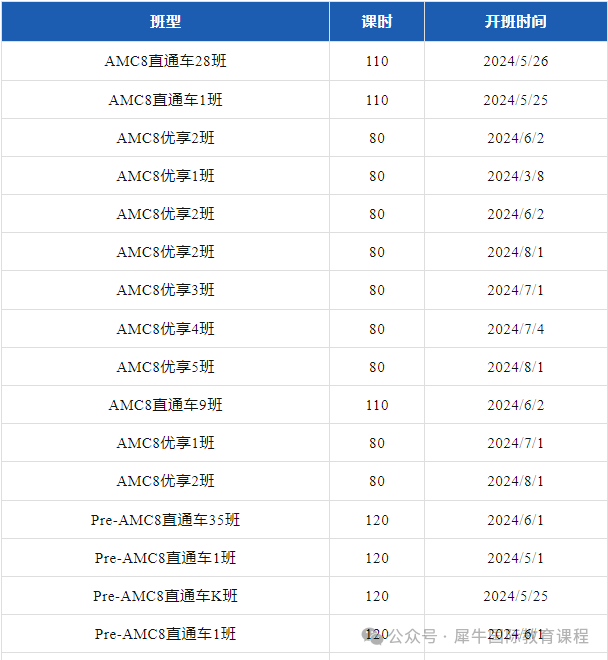Click the 110 hours cell for AMC8直通车9班
This screenshot has width=608, height=660.
pos(377,405)
